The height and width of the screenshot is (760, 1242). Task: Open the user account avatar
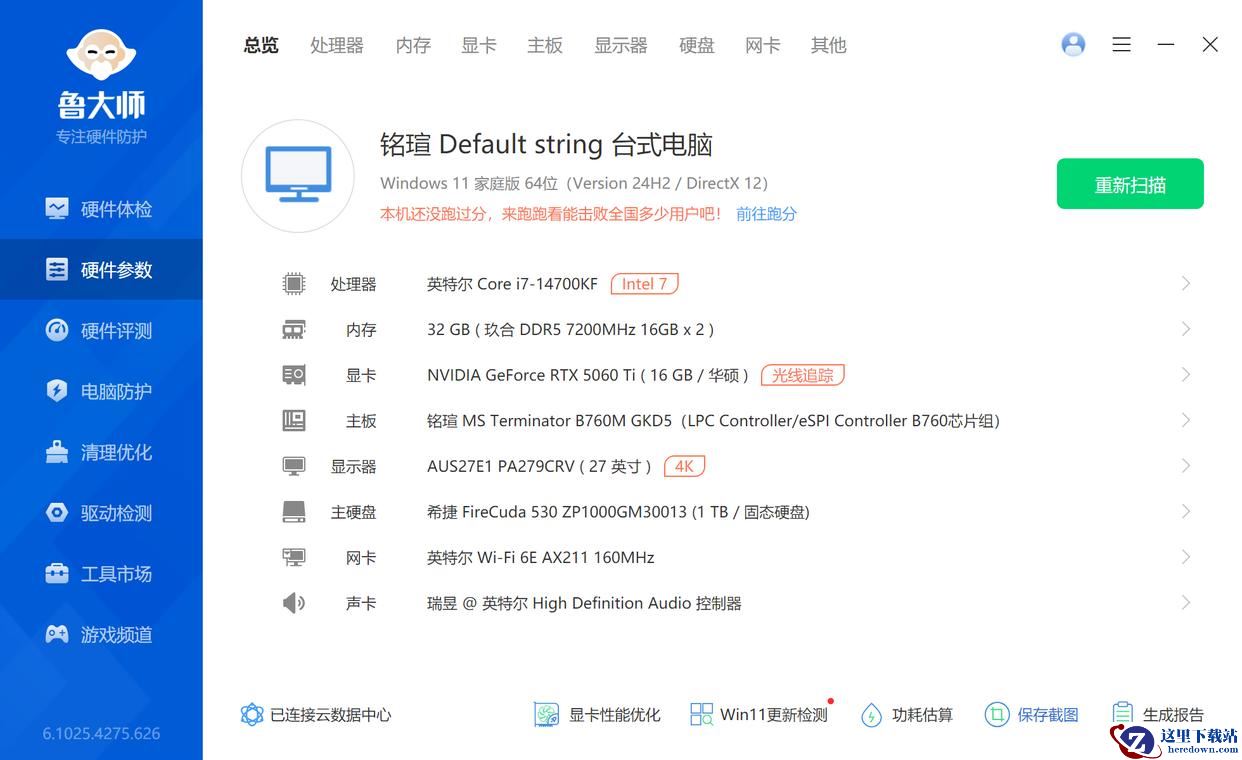[x=1073, y=45]
